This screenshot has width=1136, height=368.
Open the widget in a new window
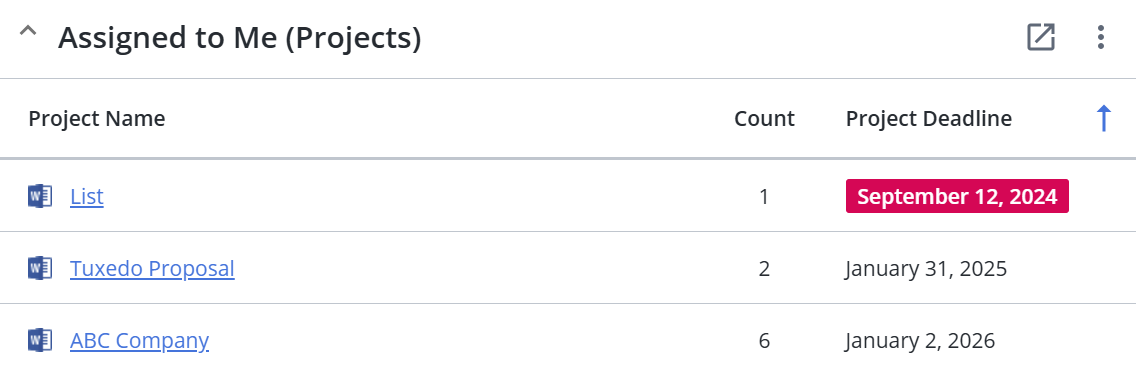click(1040, 37)
